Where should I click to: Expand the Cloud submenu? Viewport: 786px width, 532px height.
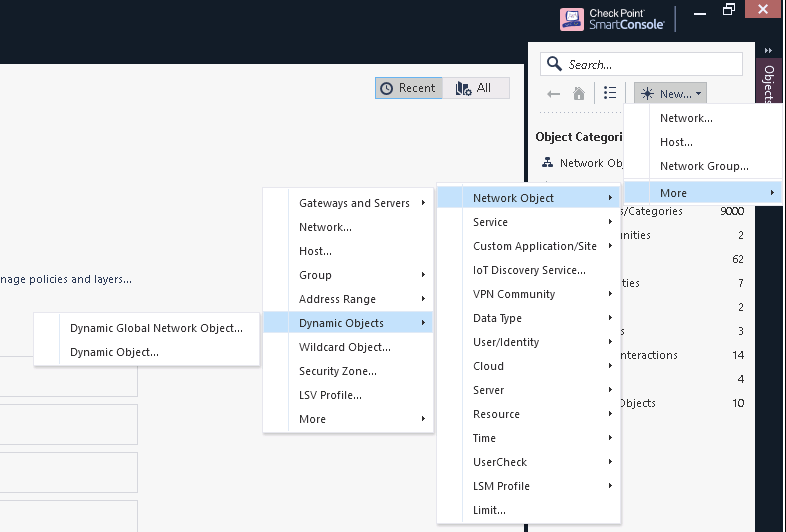click(x=529, y=367)
